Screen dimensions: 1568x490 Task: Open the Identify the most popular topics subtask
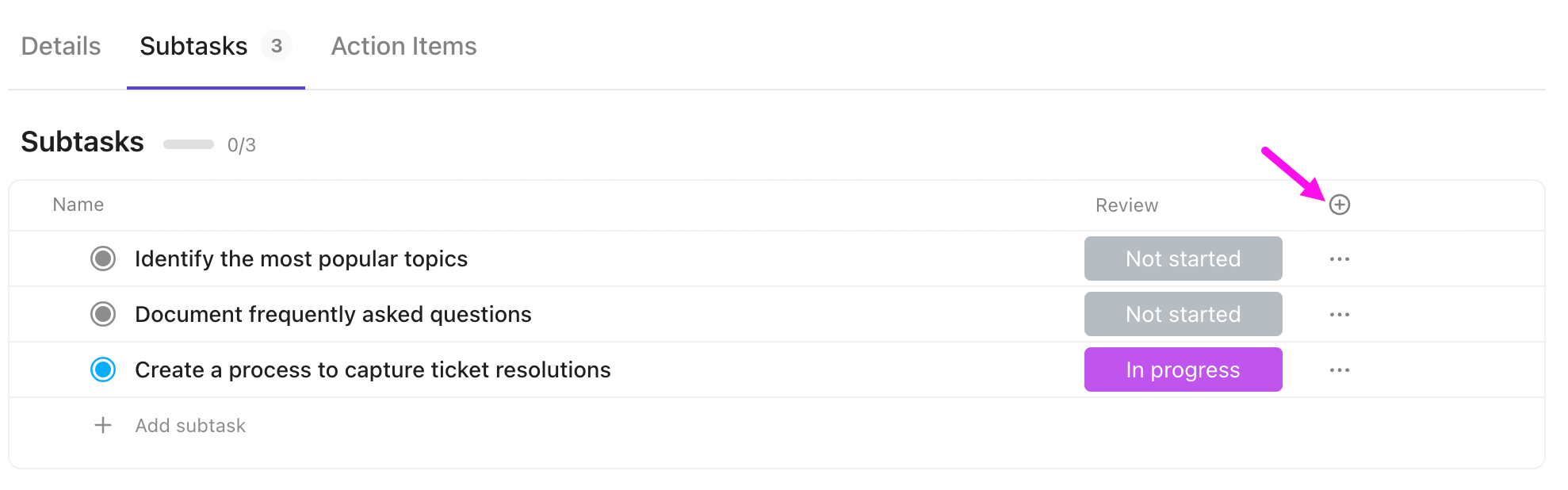(x=301, y=259)
